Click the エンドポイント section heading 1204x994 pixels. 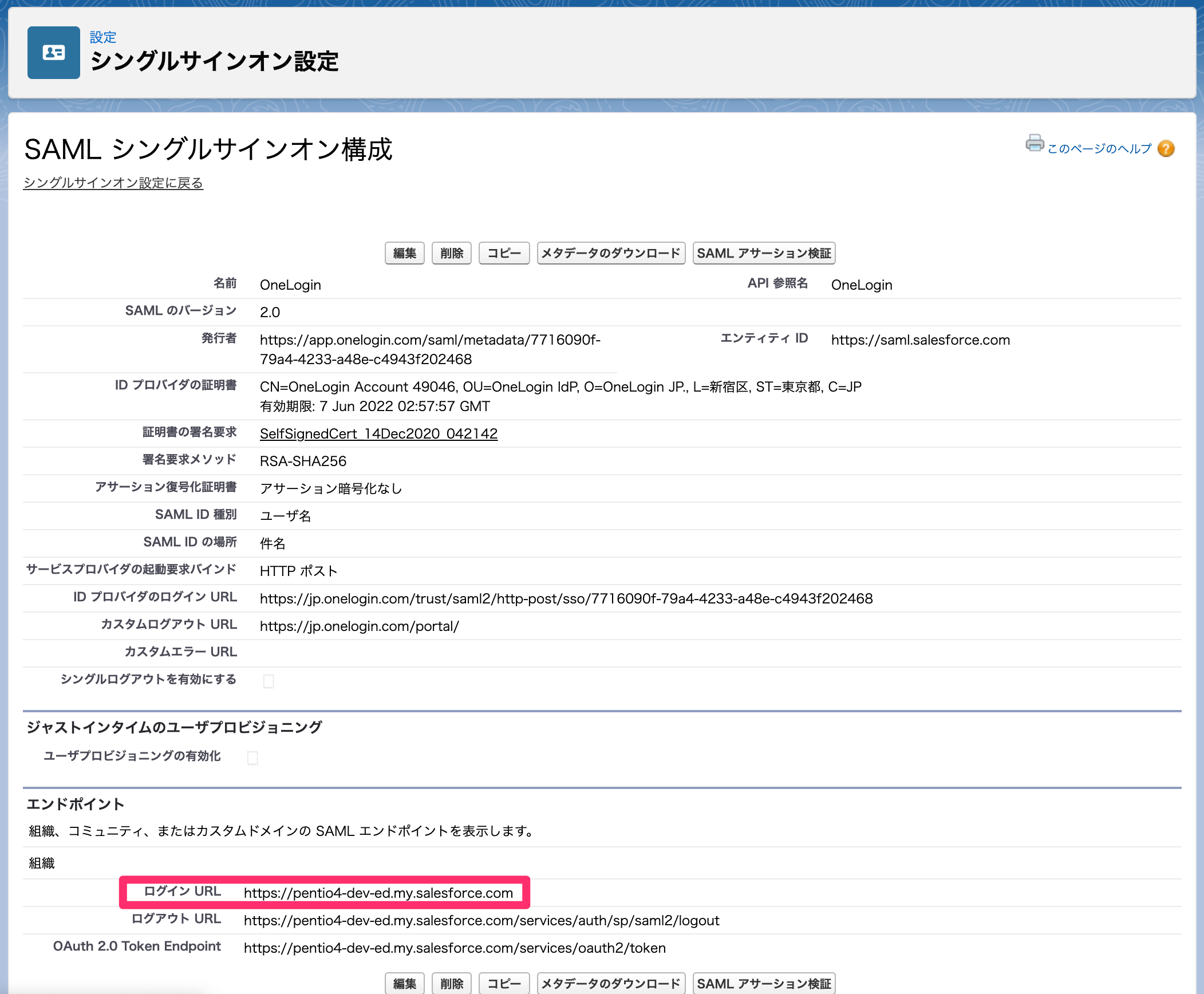pos(75,804)
